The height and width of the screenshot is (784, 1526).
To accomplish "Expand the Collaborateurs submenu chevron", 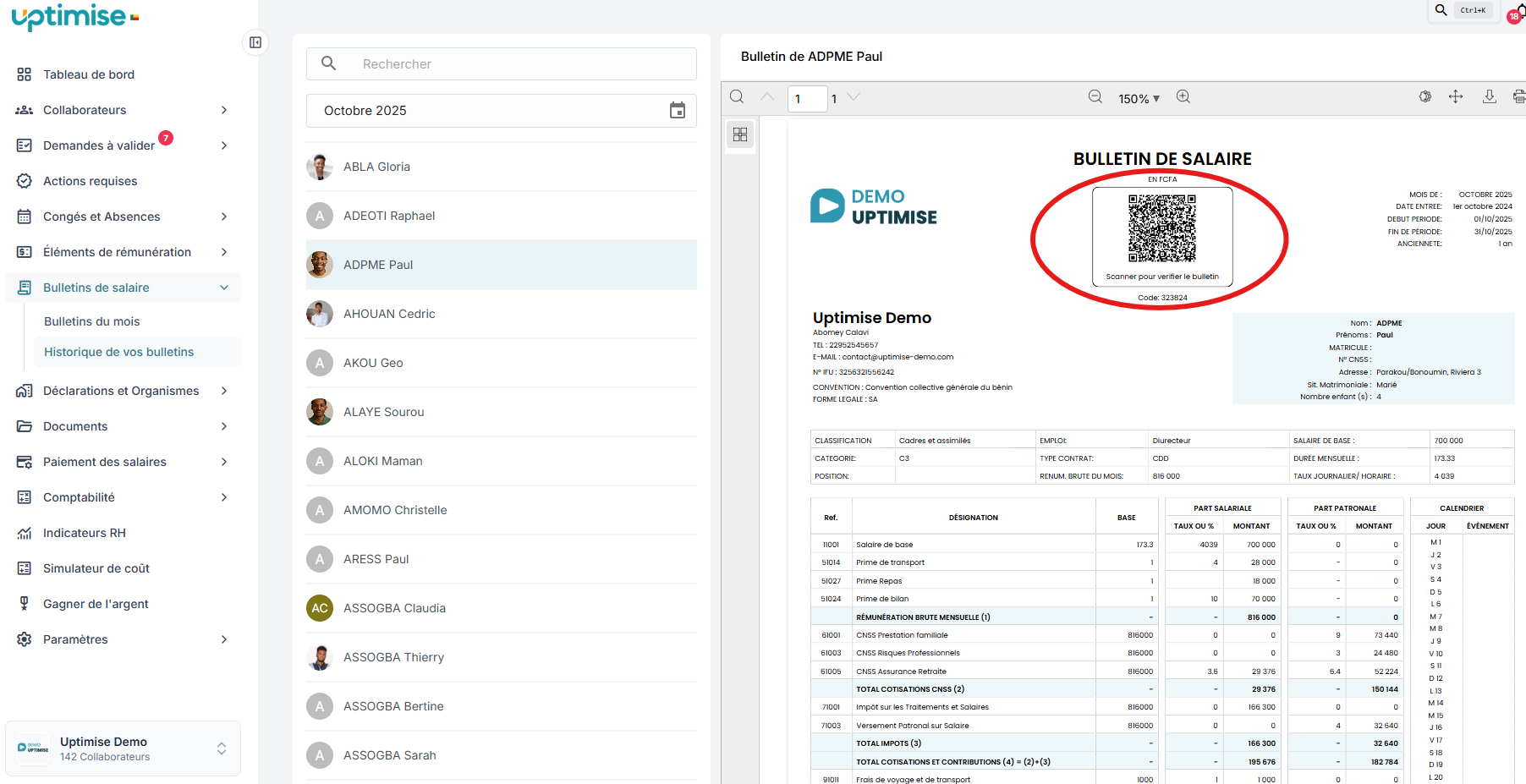I will (x=224, y=110).
